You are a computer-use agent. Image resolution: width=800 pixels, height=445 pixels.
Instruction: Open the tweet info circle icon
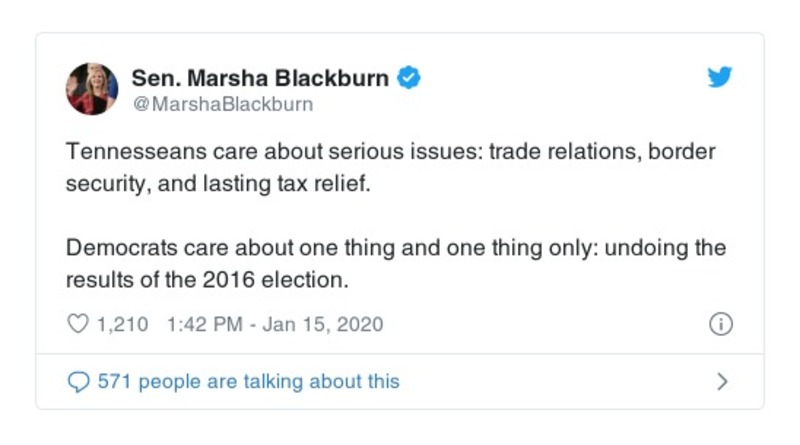click(x=721, y=324)
